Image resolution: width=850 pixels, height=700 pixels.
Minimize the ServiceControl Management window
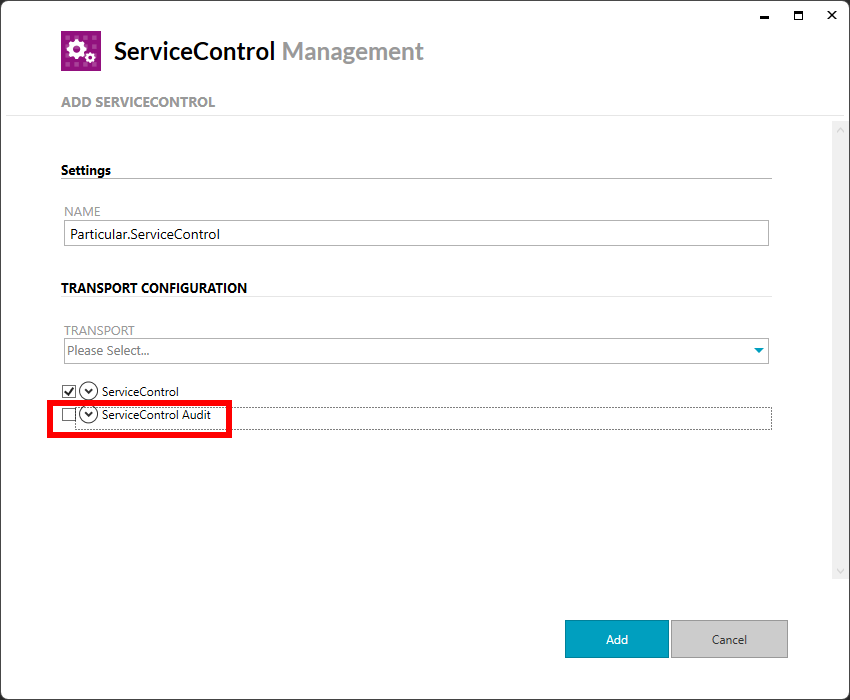(x=764, y=16)
